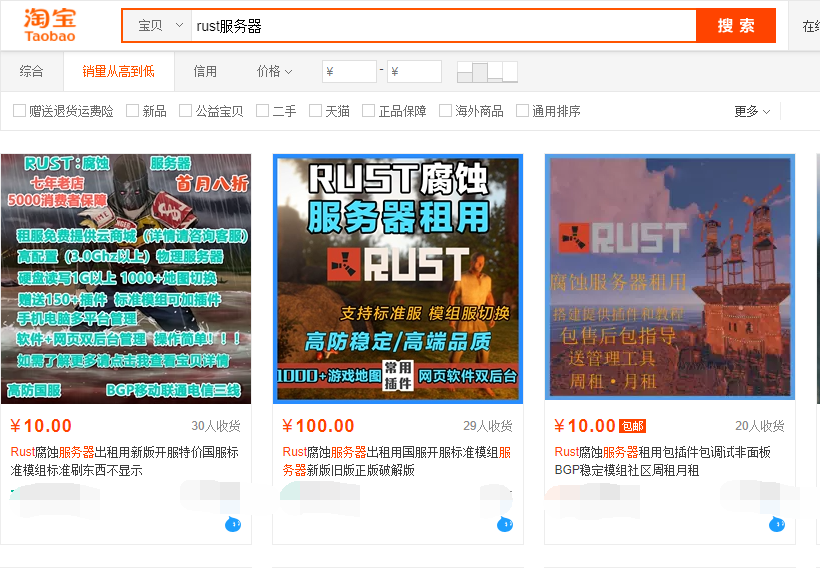The height and width of the screenshot is (568, 820).
Task: Click the 包邮 free shipping badge
Action: point(632,426)
